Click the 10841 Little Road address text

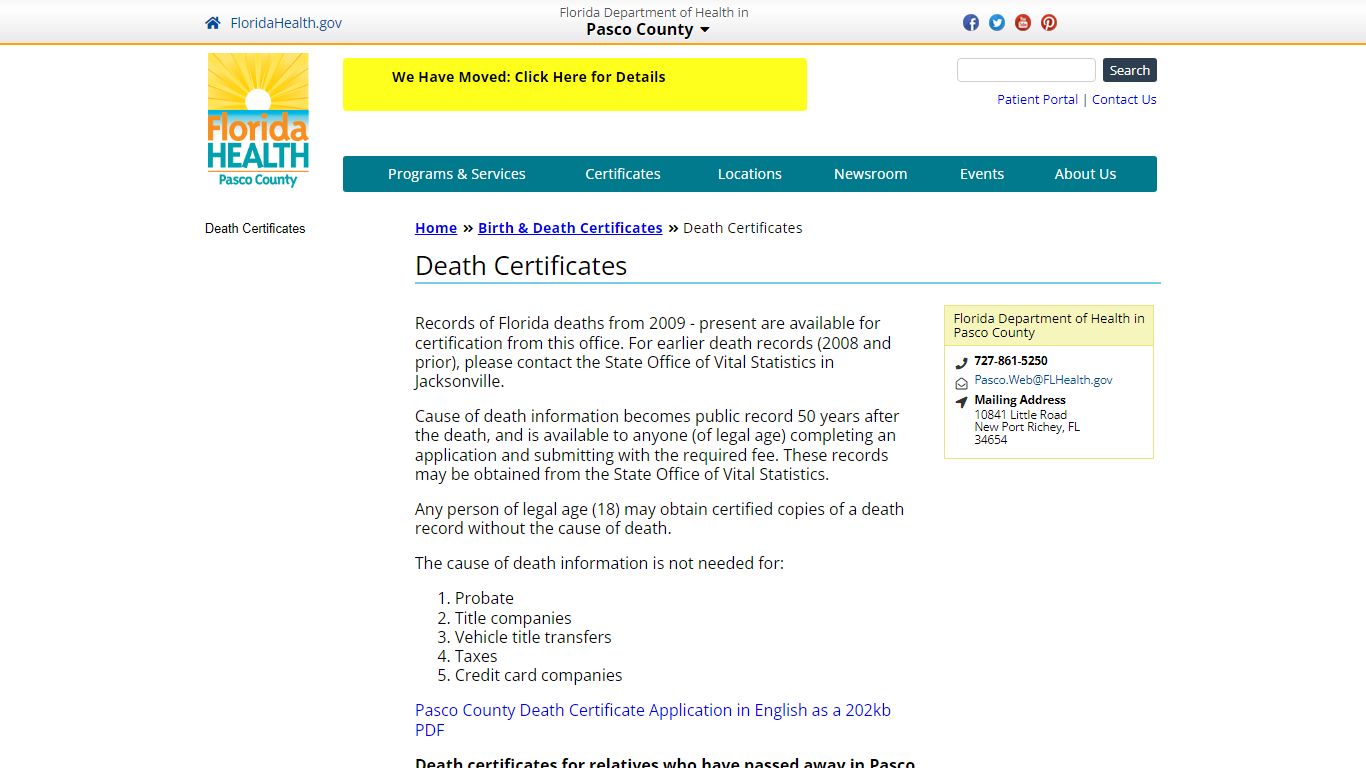[1021, 415]
